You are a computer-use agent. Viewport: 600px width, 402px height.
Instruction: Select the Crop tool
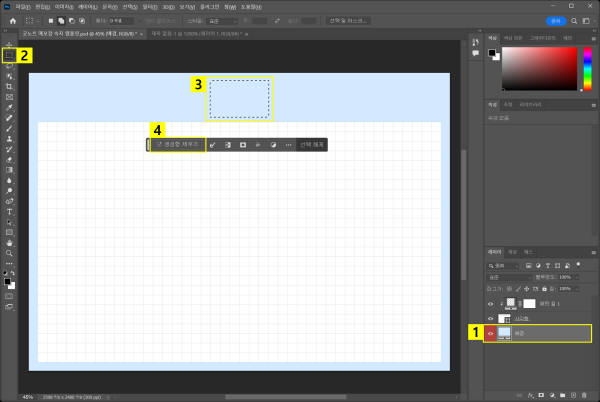tap(9, 87)
